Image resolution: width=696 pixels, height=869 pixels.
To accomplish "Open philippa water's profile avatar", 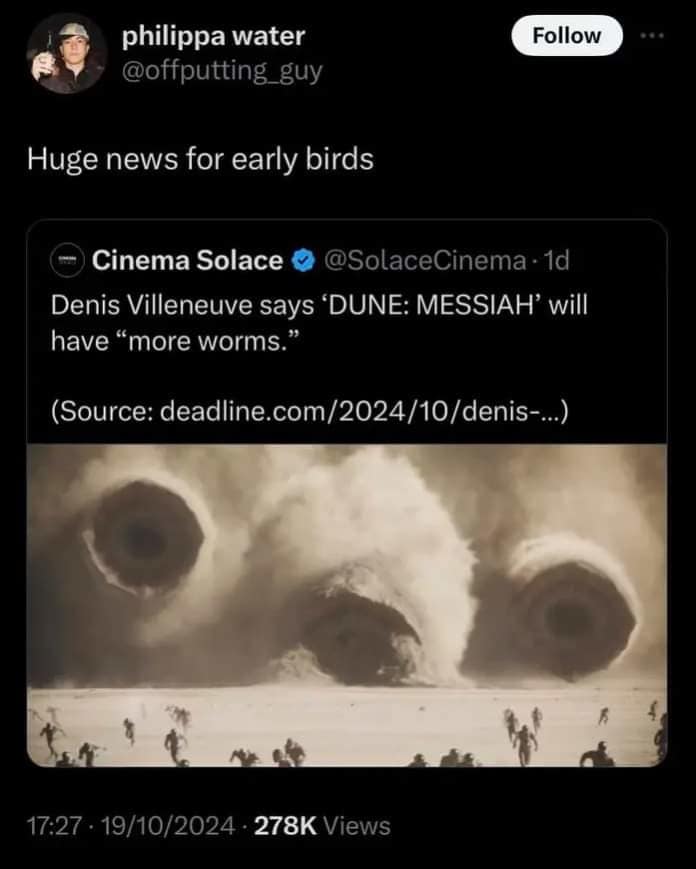I will (65, 53).
